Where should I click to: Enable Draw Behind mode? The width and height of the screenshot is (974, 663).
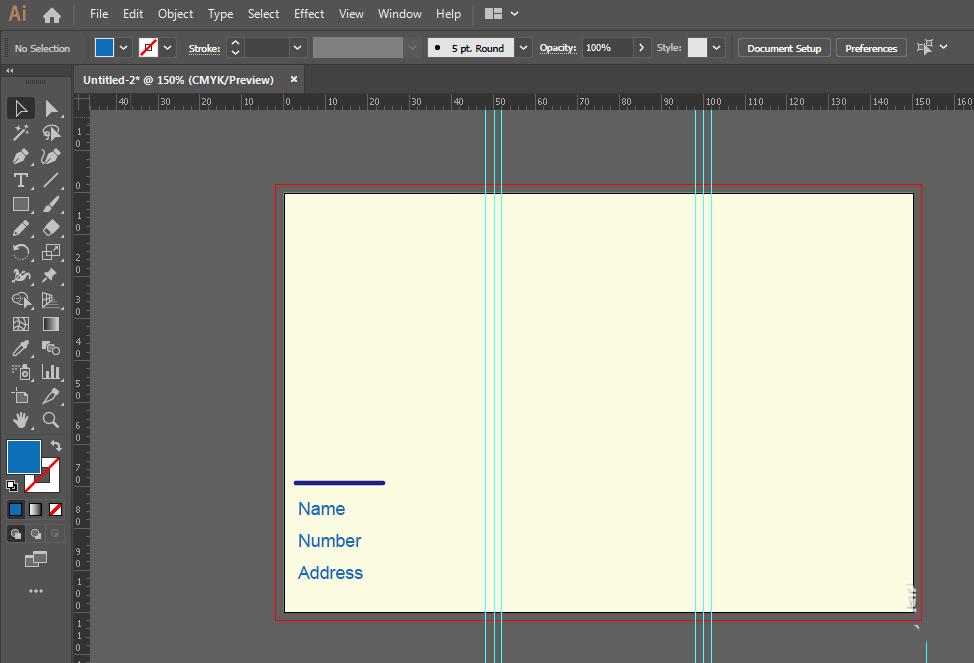tap(36, 534)
